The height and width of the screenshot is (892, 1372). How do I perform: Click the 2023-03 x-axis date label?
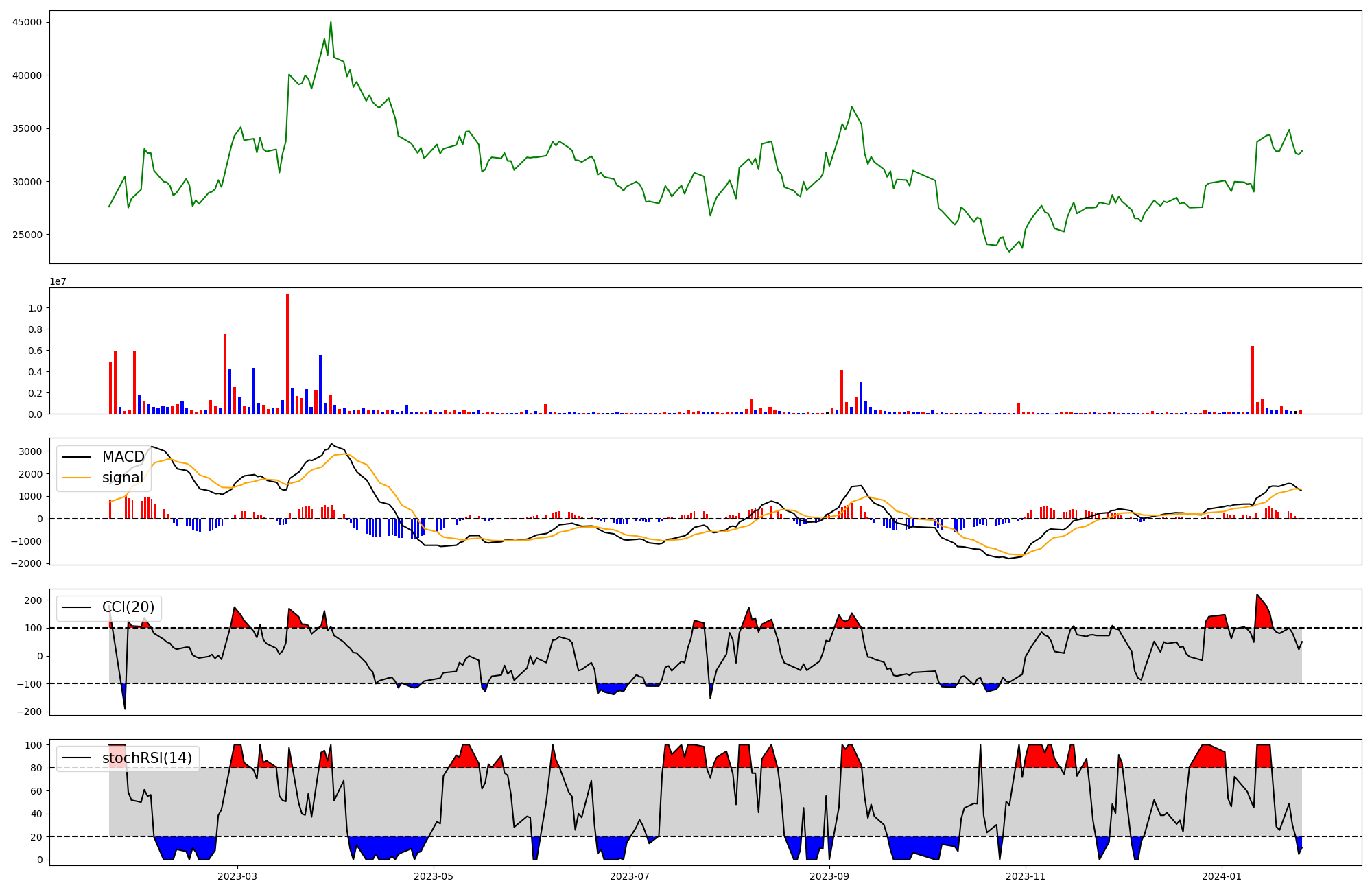point(237,876)
